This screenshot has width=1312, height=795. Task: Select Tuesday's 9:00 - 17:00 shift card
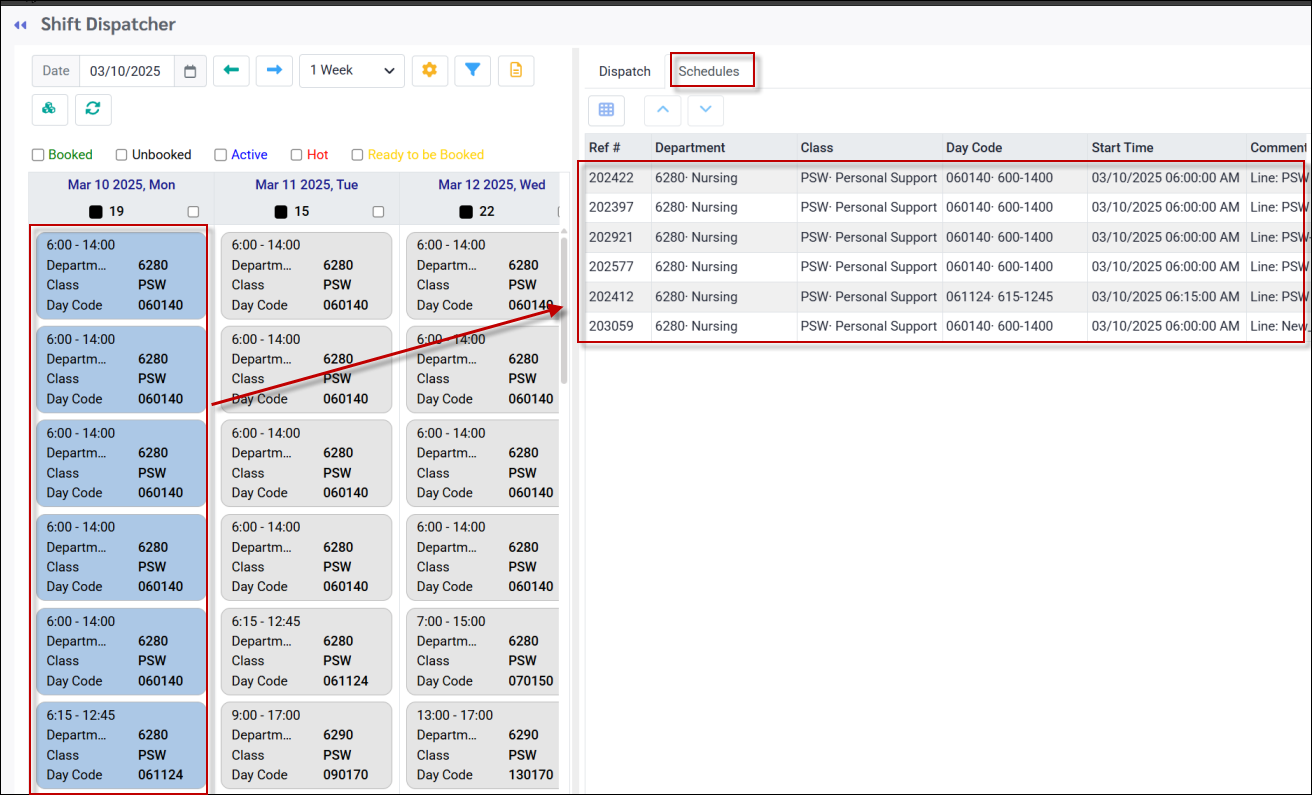[x=306, y=745]
